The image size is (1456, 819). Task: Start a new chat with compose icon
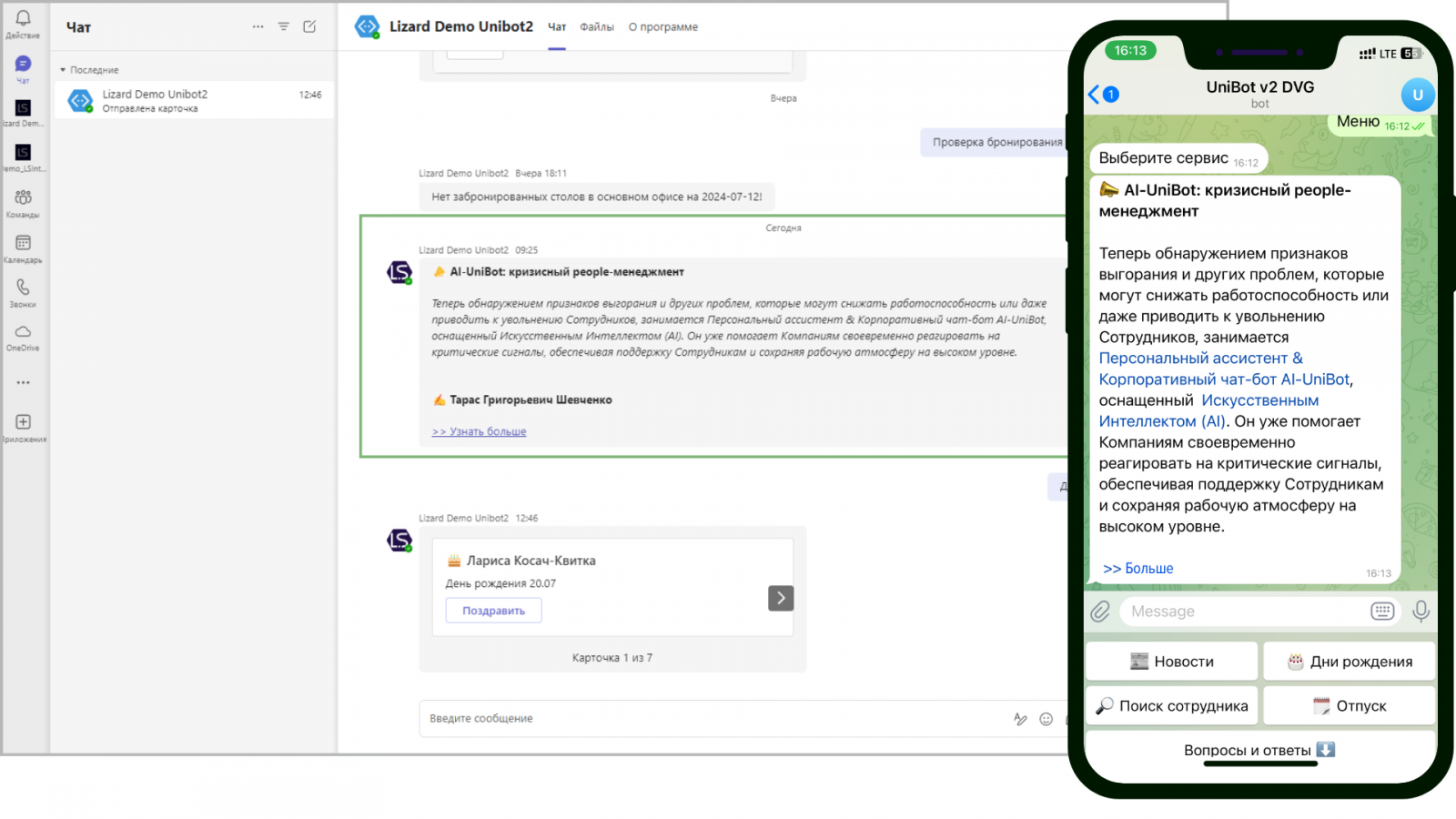(309, 26)
